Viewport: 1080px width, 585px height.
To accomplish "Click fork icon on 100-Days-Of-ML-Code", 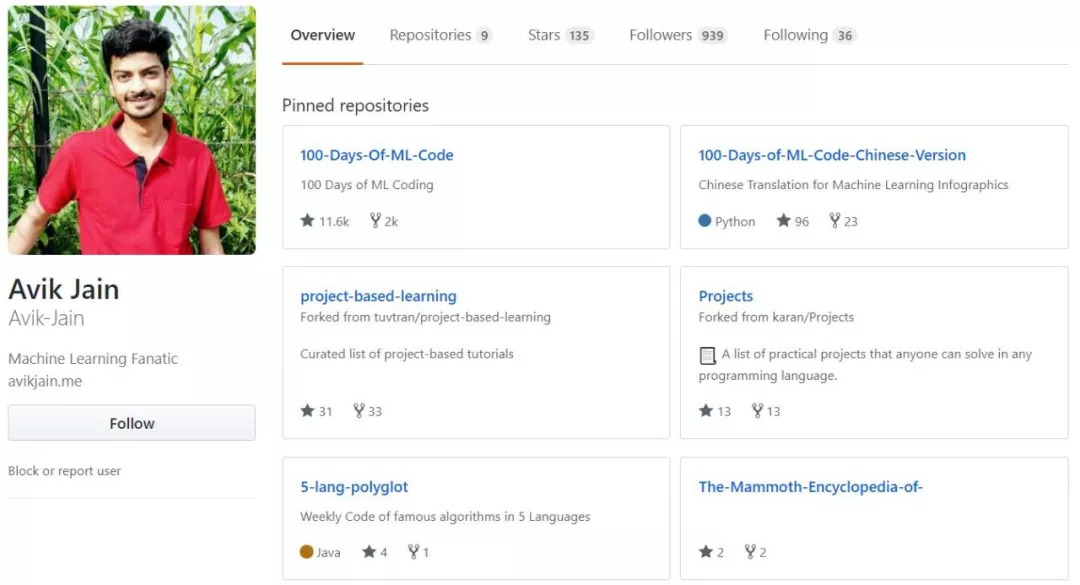I will 375,221.
